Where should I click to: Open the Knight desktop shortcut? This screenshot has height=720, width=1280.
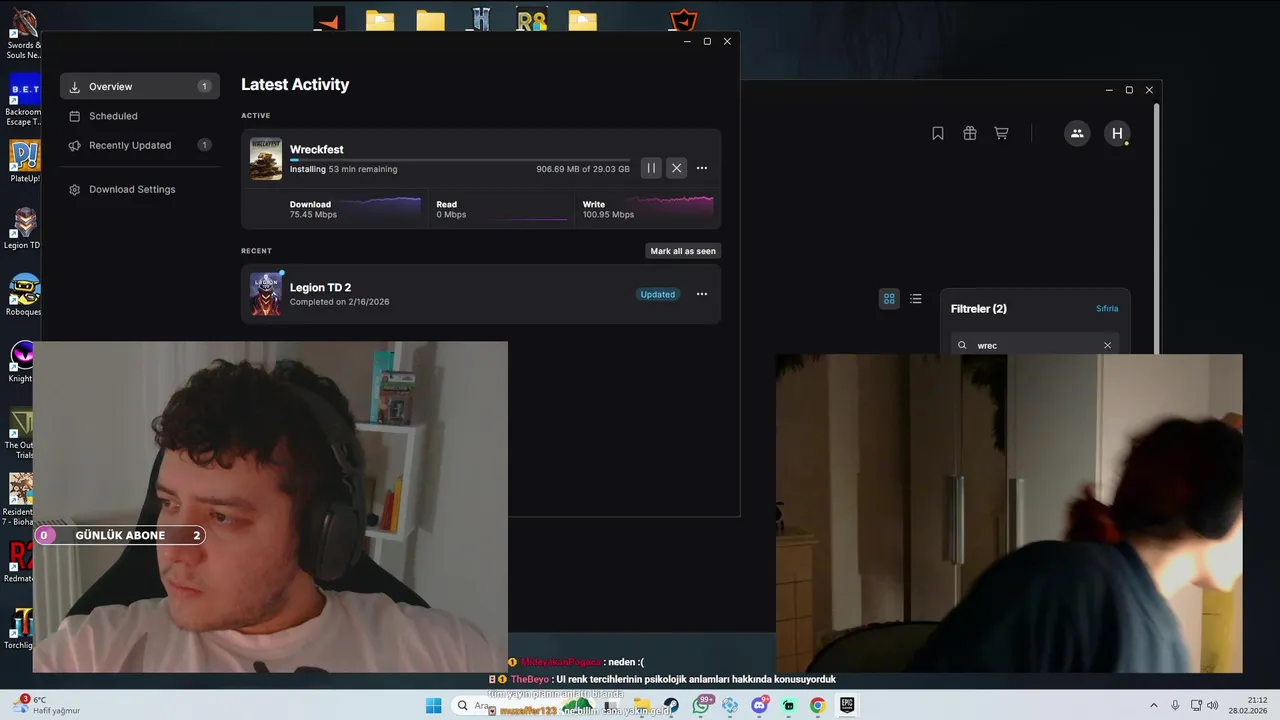point(22,362)
